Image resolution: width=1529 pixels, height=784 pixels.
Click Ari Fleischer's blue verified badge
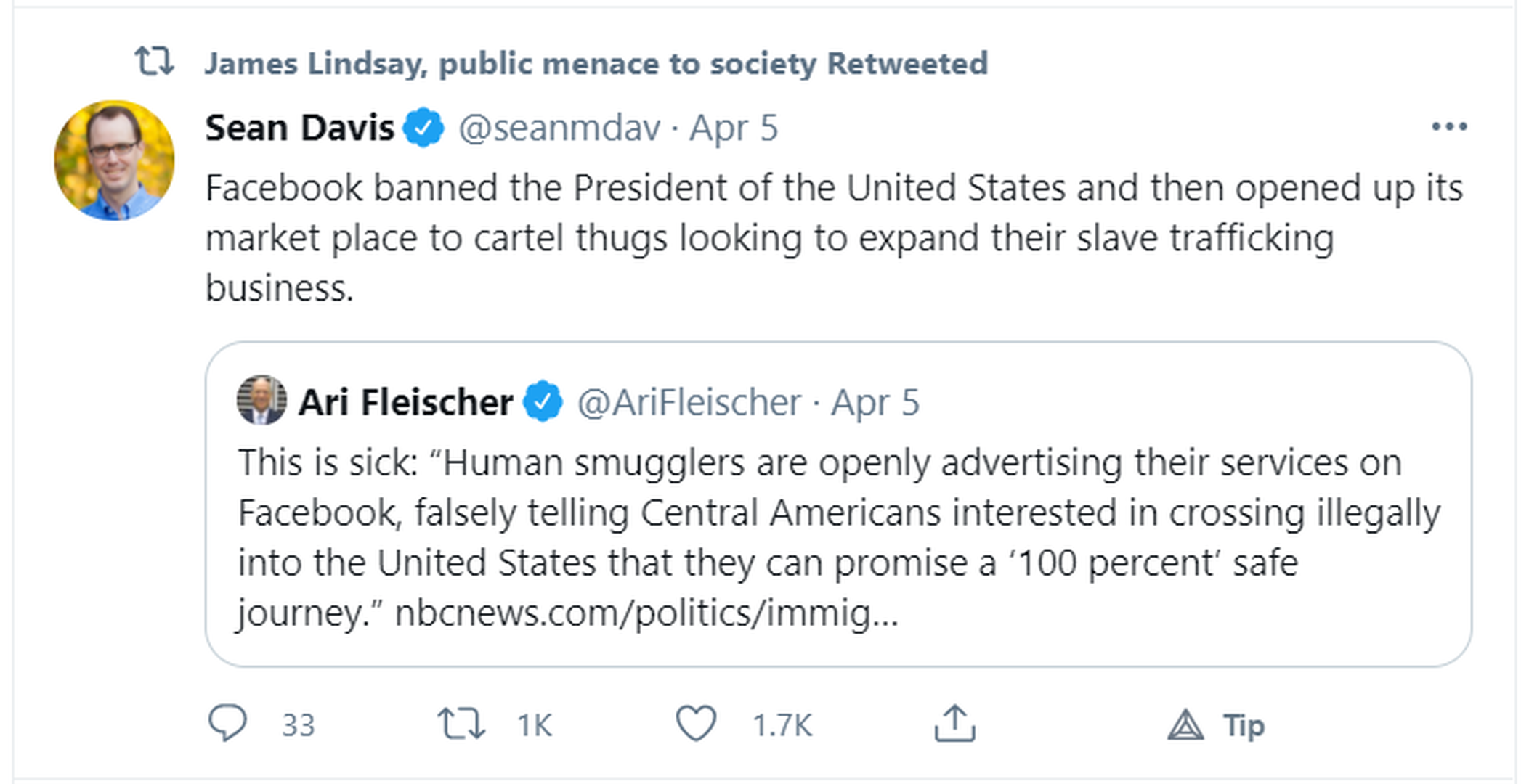[x=543, y=401]
